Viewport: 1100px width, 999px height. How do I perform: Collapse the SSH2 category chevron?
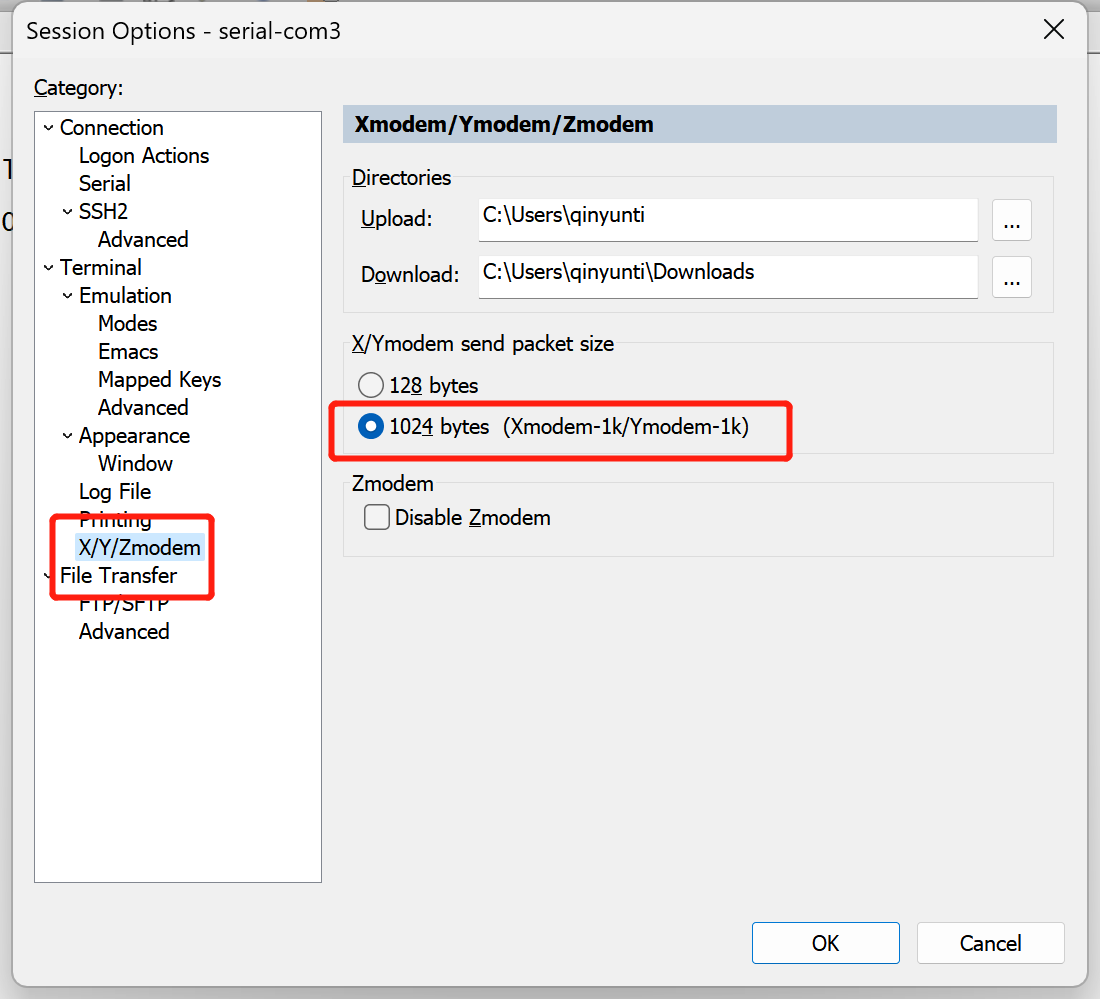click(67, 212)
